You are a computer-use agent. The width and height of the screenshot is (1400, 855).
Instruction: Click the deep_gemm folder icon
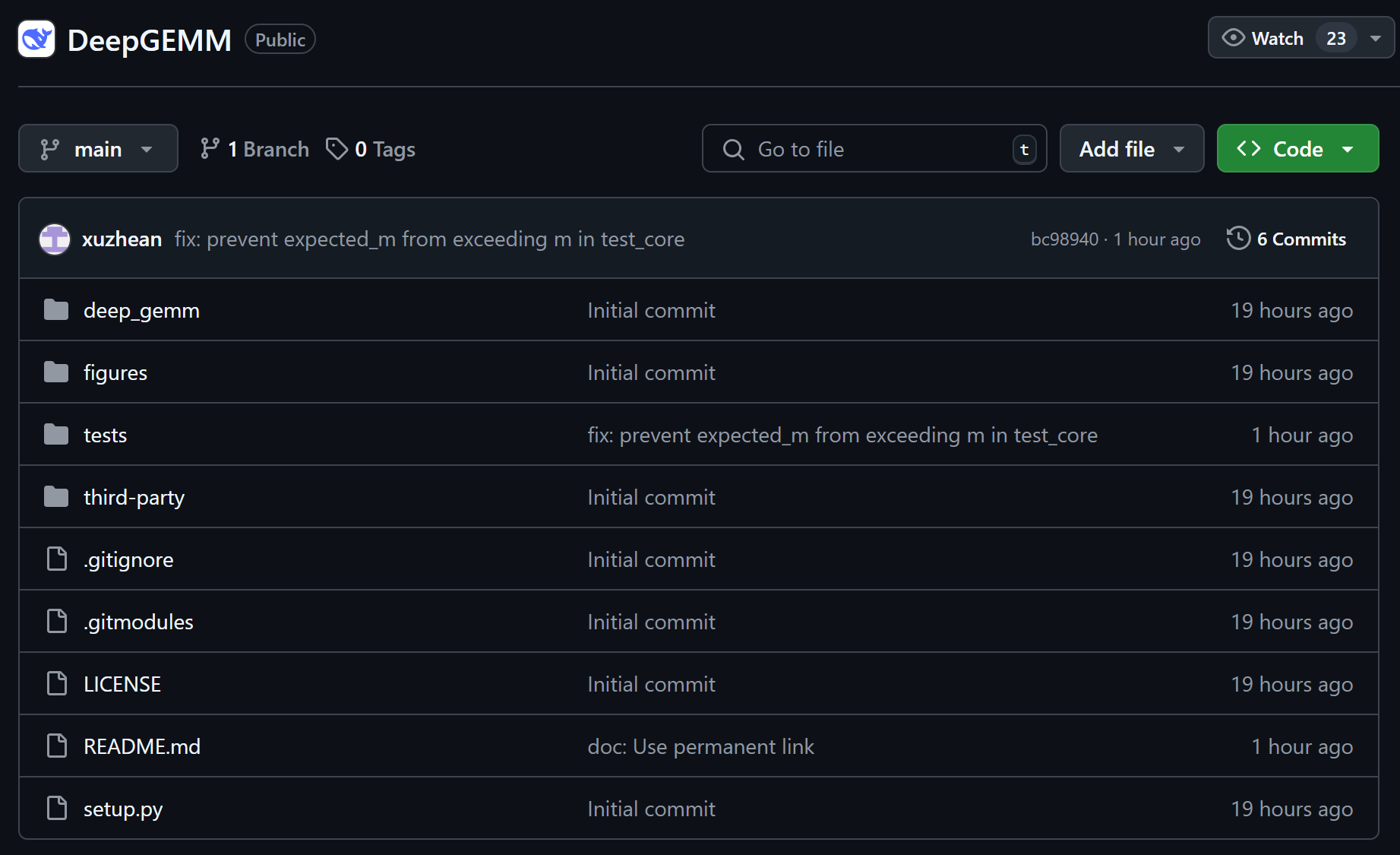[x=56, y=310]
